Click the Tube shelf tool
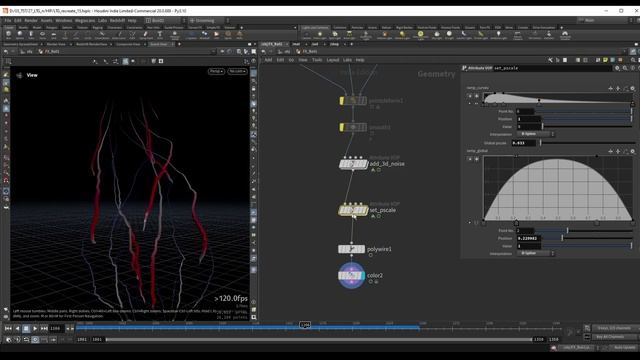This screenshot has height=360, width=640. [31, 35]
